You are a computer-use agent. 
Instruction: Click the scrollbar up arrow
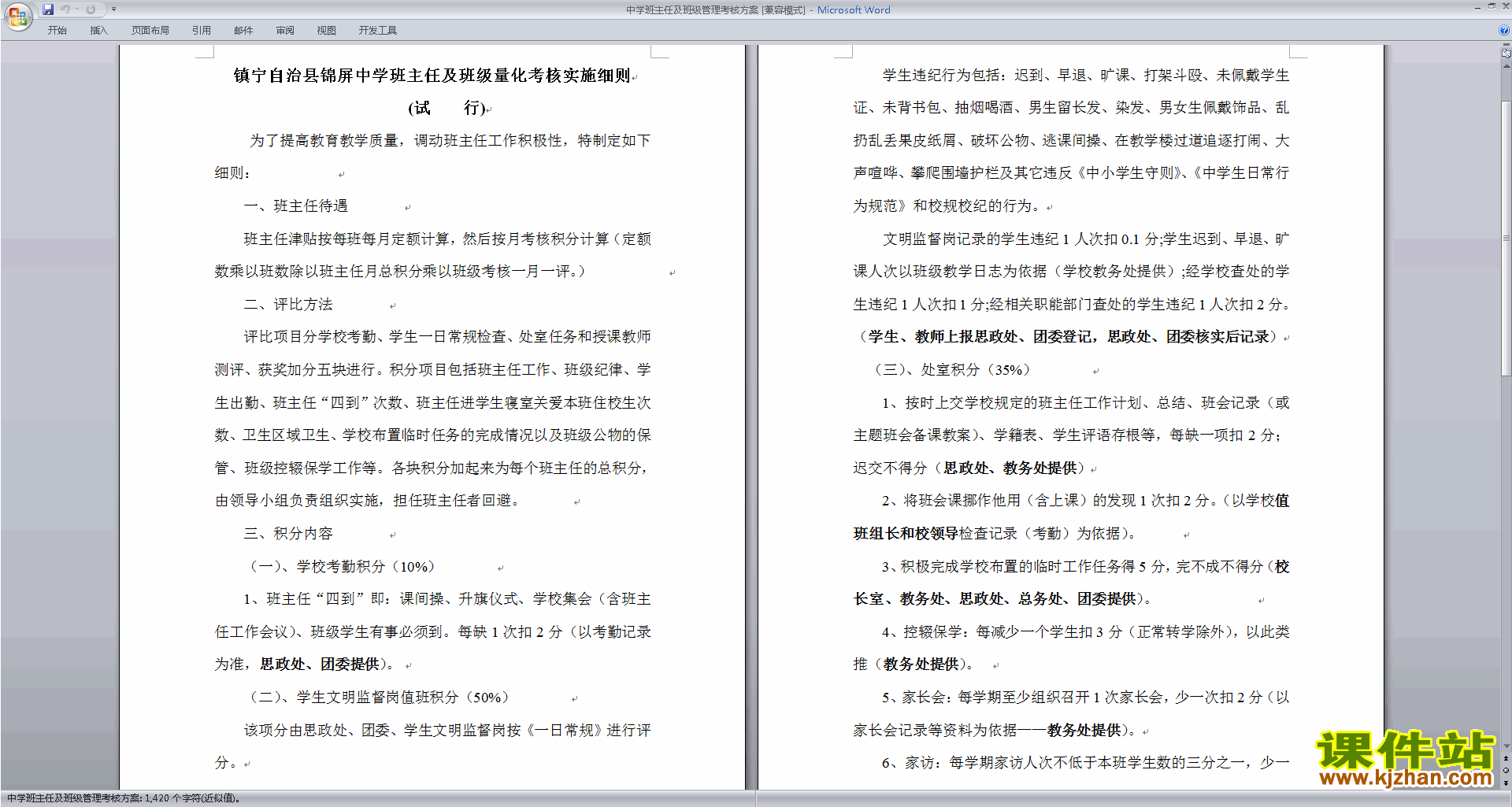click(1506, 65)
